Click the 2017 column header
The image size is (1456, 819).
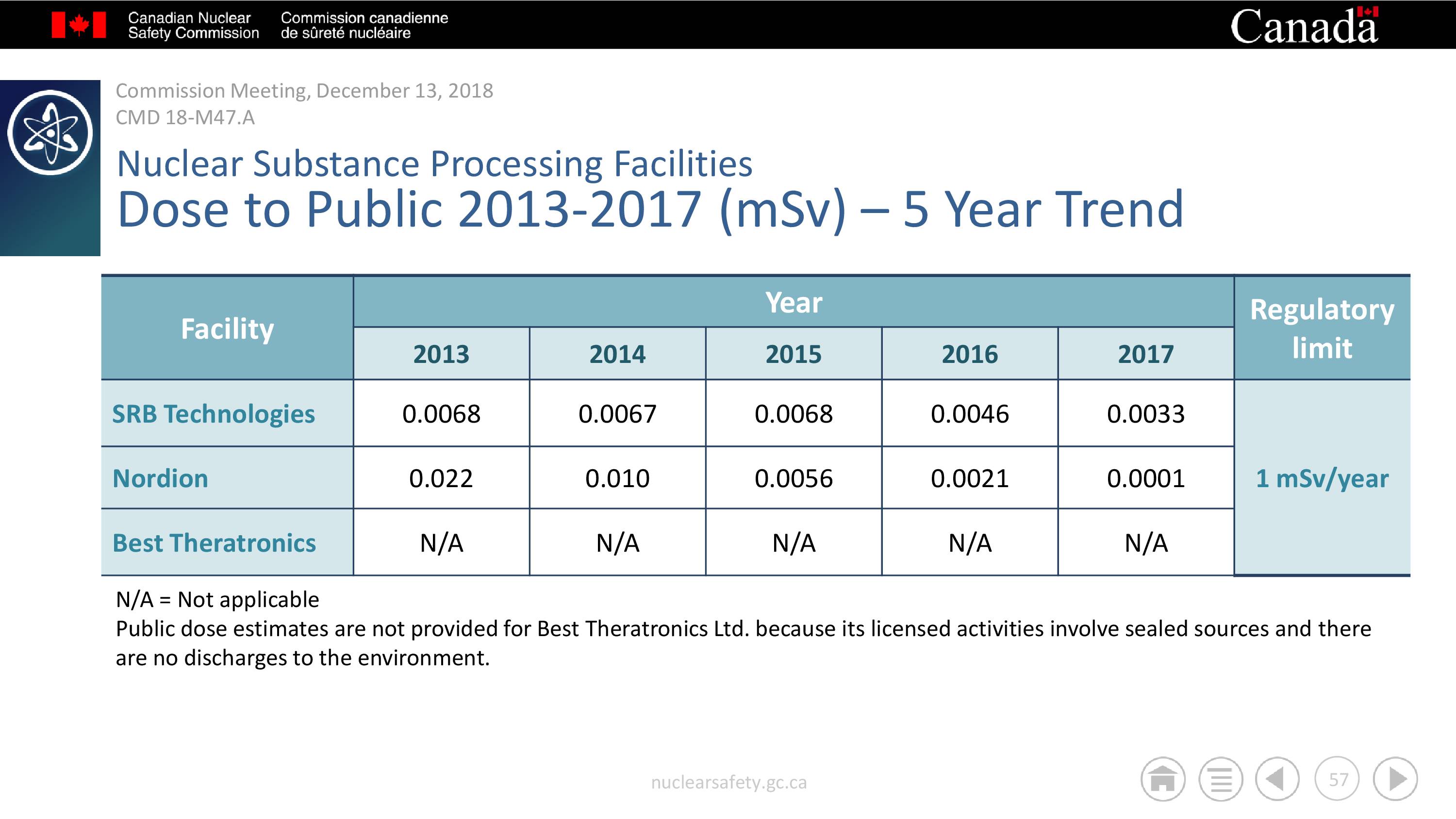[x=1146, y=354]
